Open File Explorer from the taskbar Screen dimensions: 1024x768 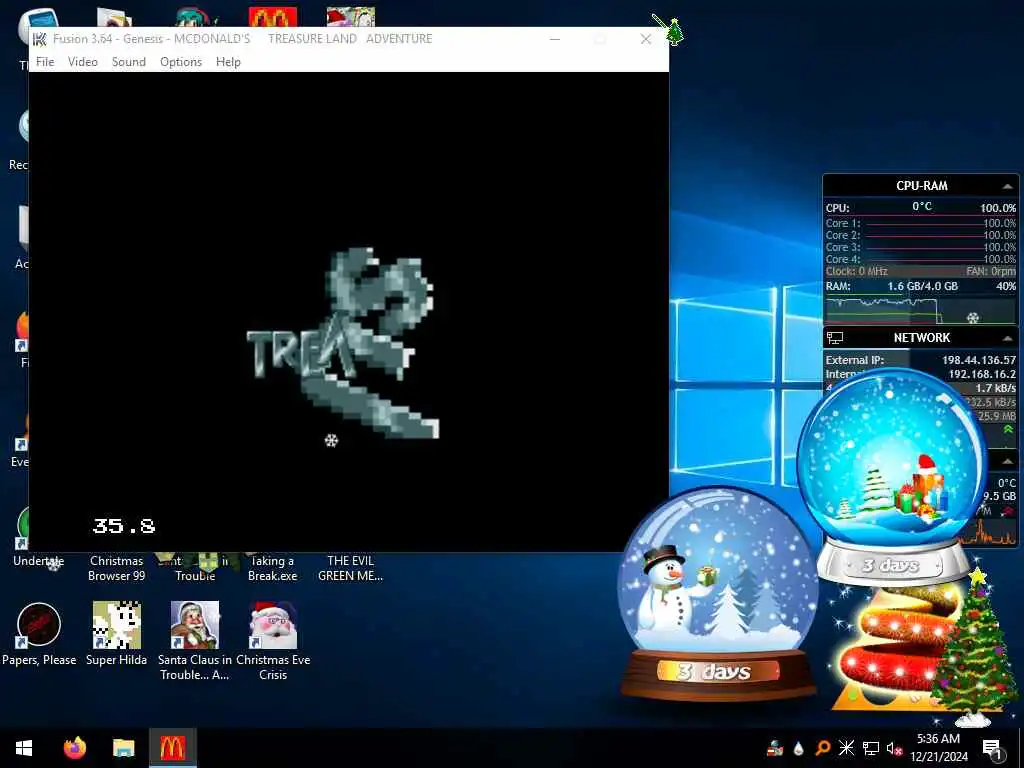point(123,748)
